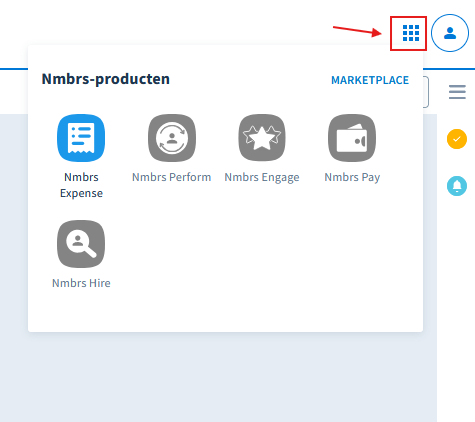Open the user profile menu
This screenshot has width=475, height=422.
point(450,33)
